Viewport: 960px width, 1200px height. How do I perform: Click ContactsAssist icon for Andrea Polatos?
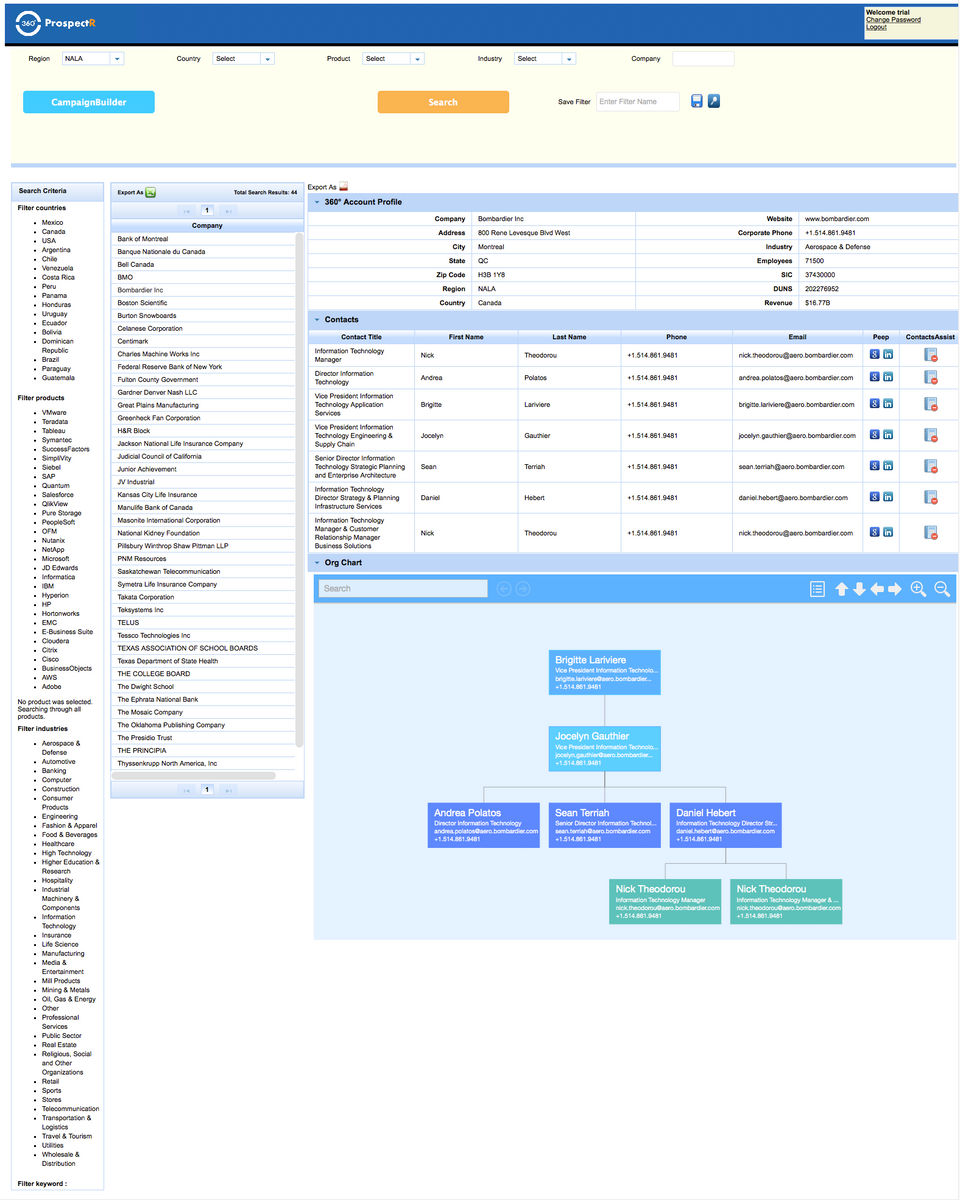tap(930, 377)
